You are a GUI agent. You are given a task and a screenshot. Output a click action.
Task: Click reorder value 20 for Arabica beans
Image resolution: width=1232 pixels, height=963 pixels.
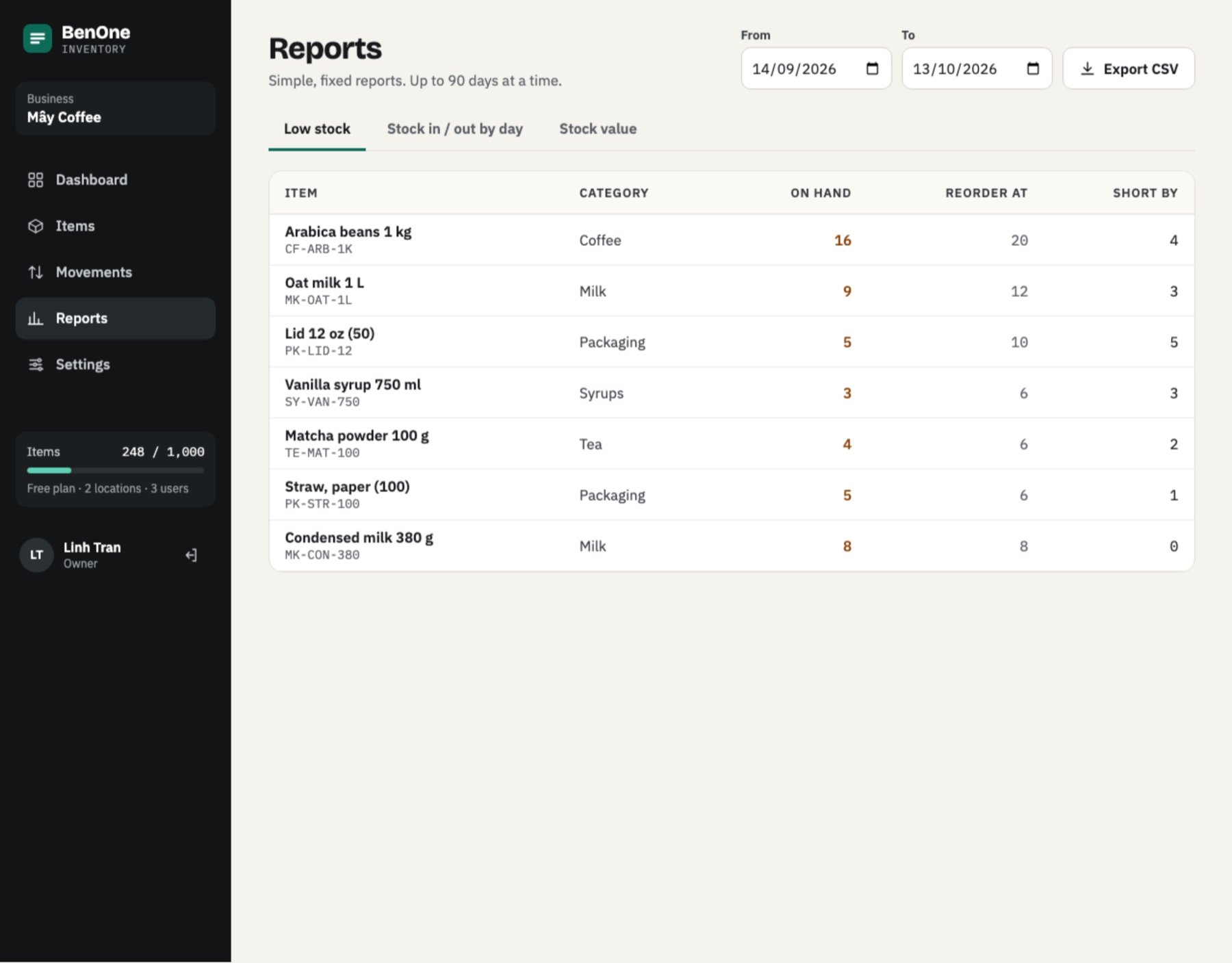tap(1019, 240)
